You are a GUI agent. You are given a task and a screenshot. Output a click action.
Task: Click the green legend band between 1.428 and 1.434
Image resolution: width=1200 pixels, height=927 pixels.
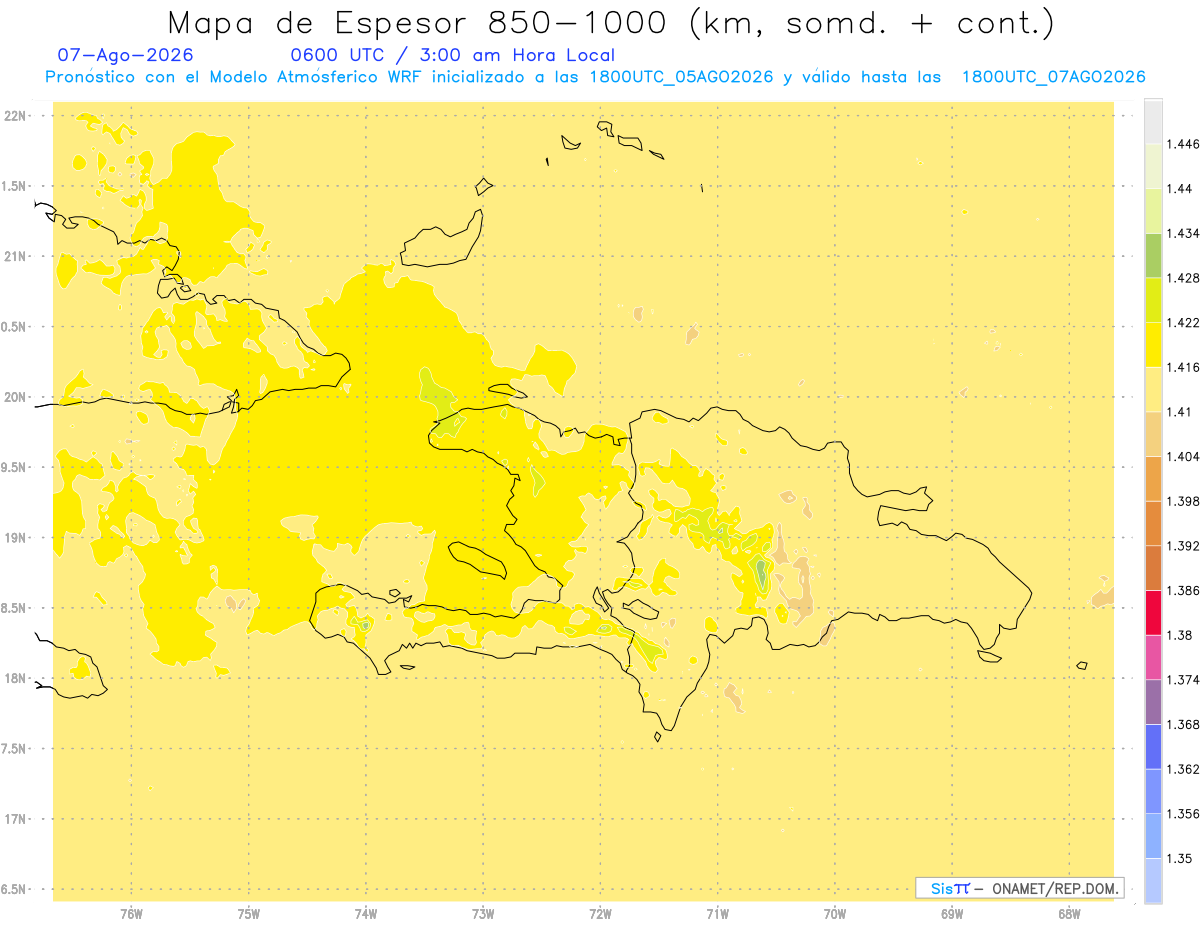point(1153,255)
